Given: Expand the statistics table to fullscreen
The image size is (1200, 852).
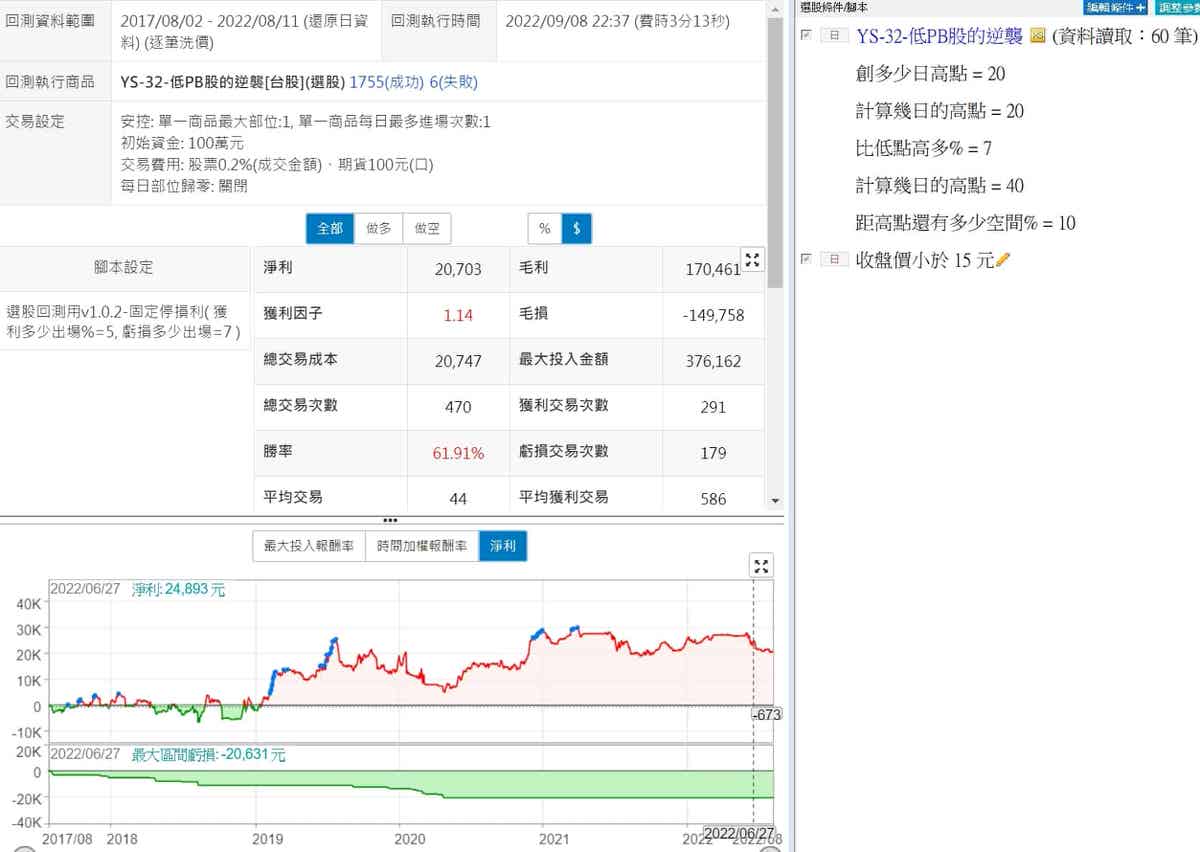Looking at the screenshot, I should (753, 259).
